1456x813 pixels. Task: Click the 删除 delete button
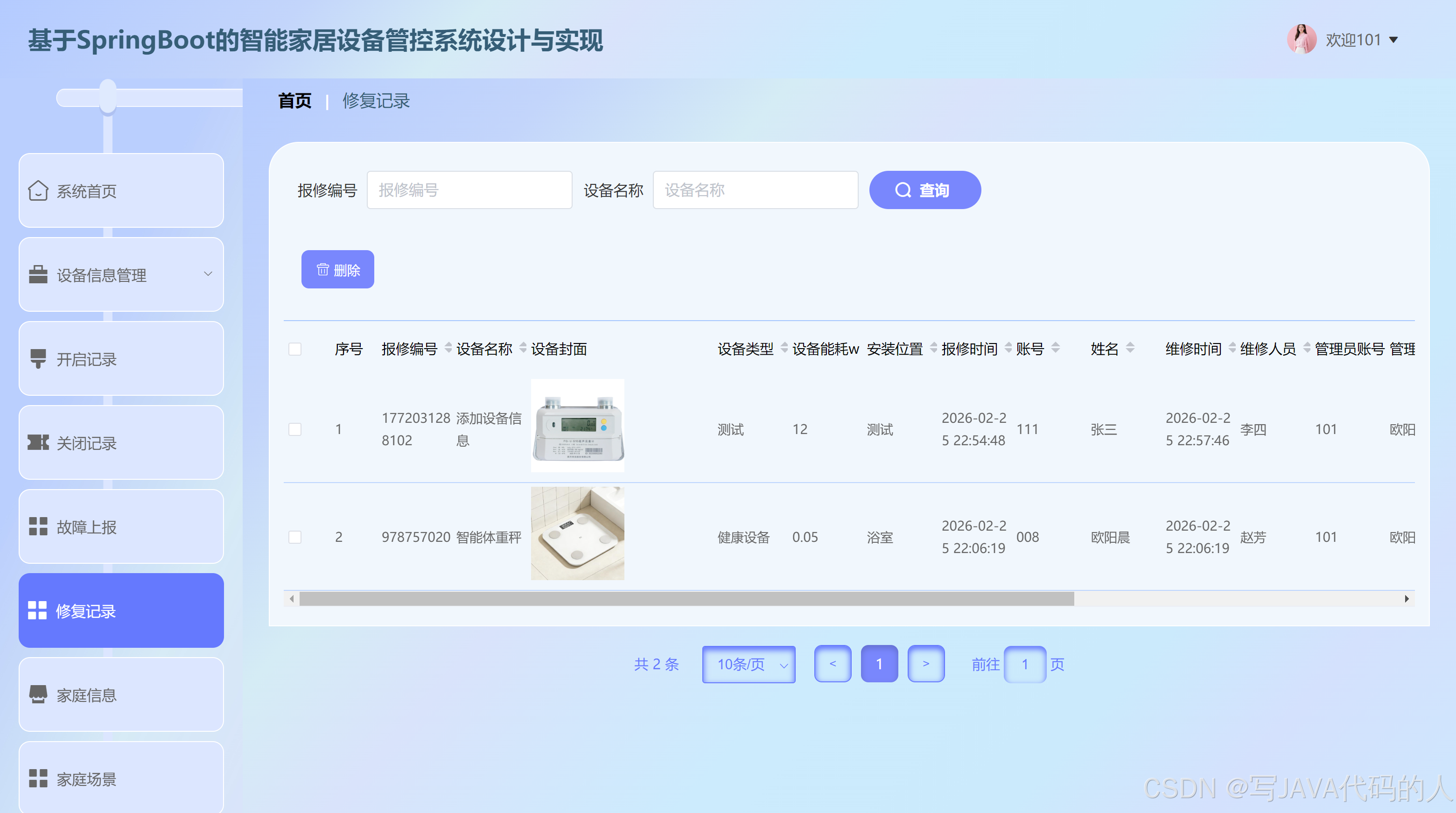[337, 269]
